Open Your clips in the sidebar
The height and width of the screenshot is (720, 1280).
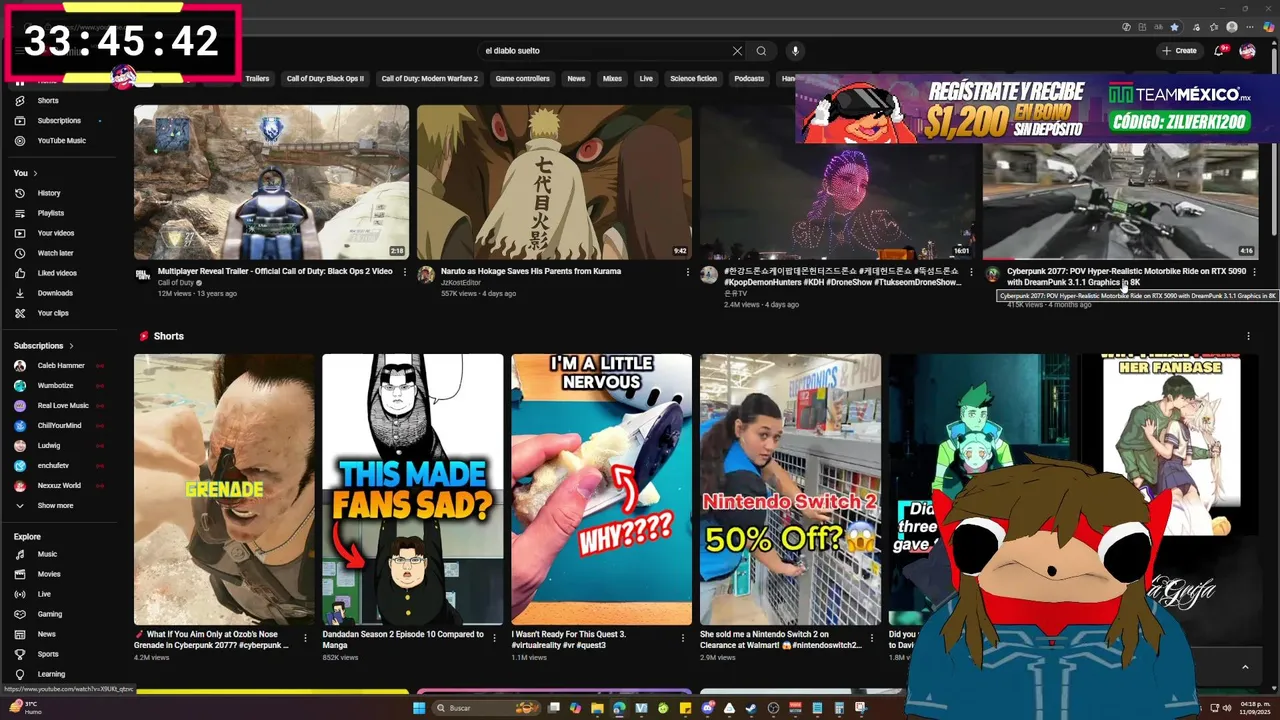click(x=52, y=313)
